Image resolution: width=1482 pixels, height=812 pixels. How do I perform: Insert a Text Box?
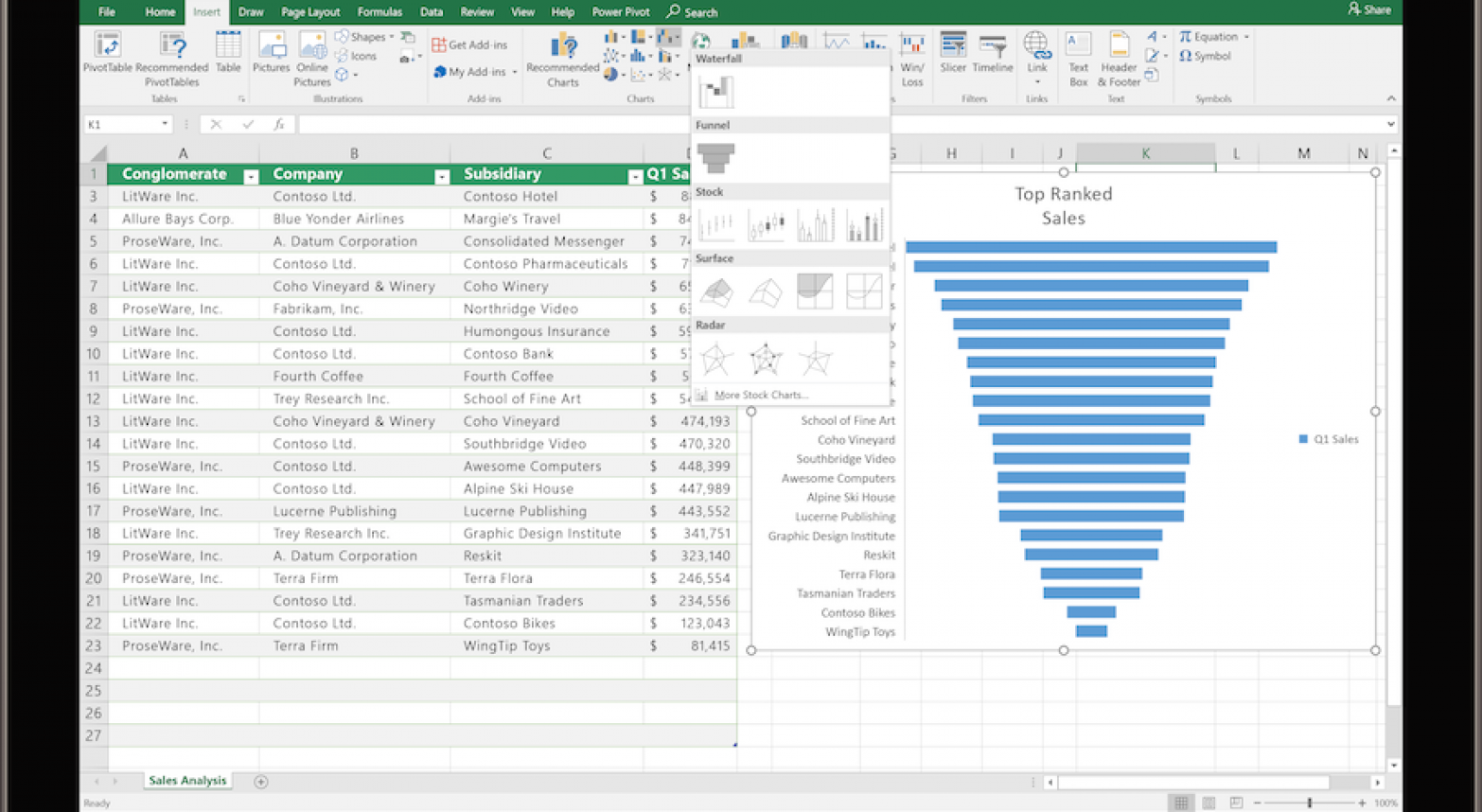(x=1078, y=59)
